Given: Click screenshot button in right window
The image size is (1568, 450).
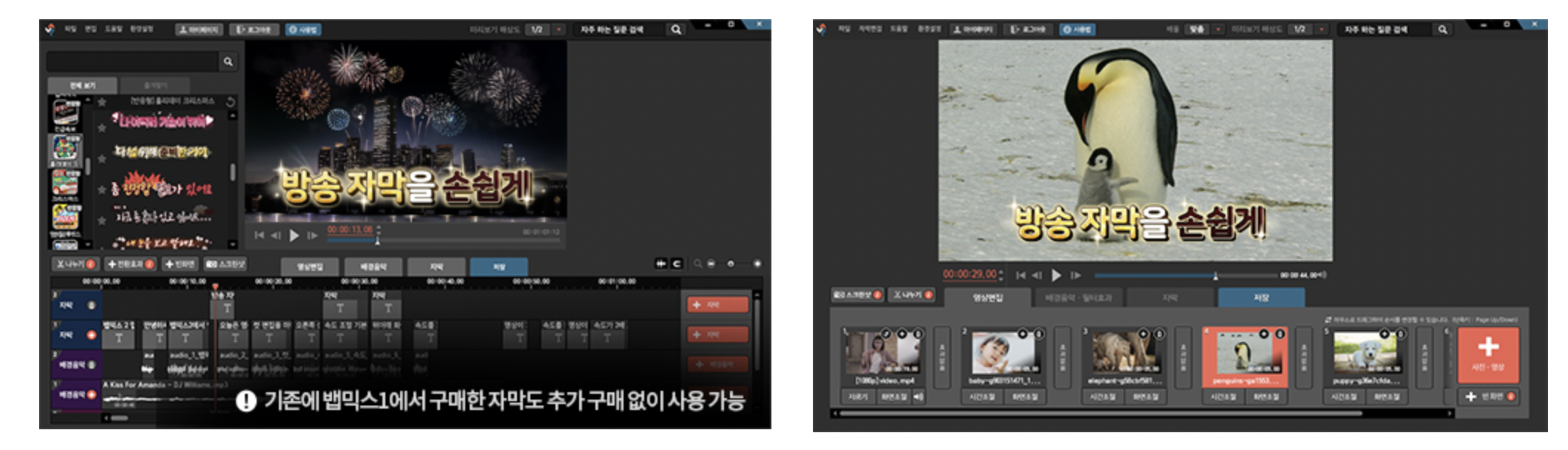Looking at the screenshot, I should [856, 295].
